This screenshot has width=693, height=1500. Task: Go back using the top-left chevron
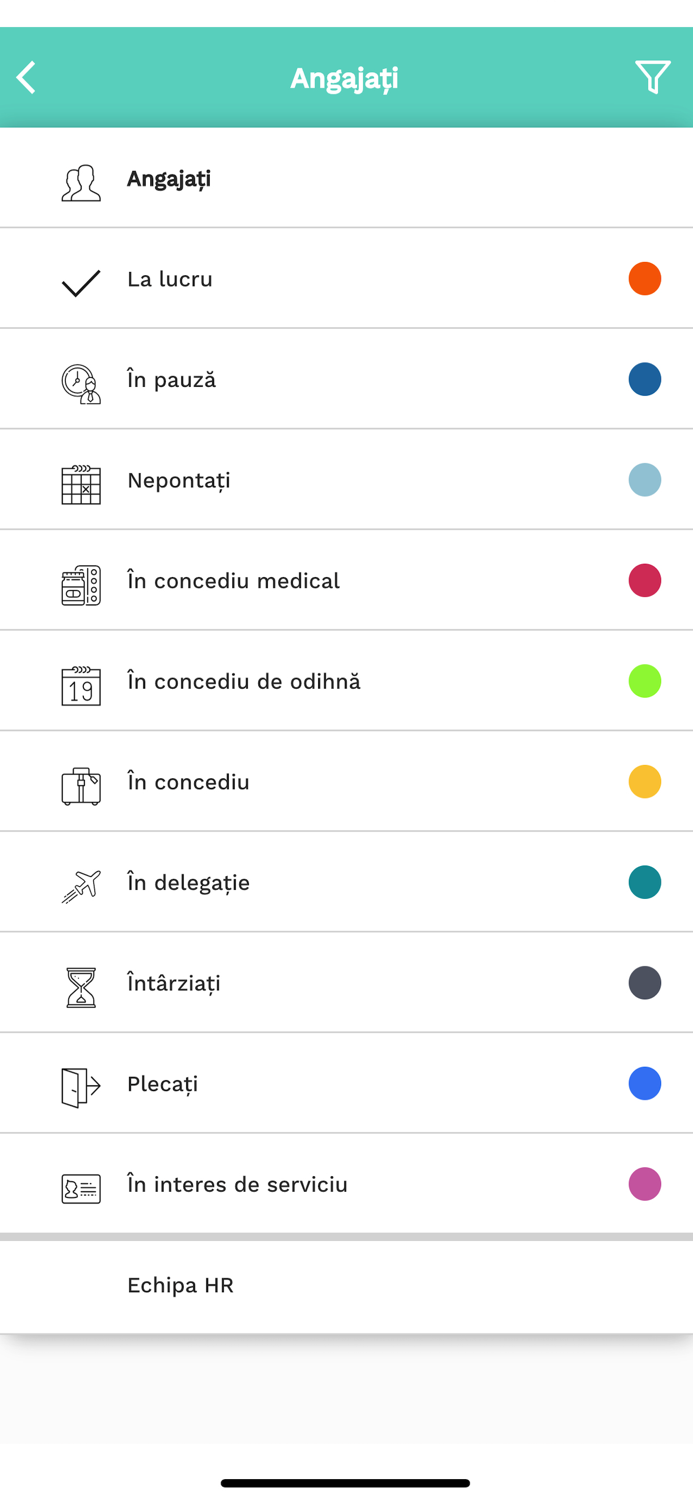[26, 76]
